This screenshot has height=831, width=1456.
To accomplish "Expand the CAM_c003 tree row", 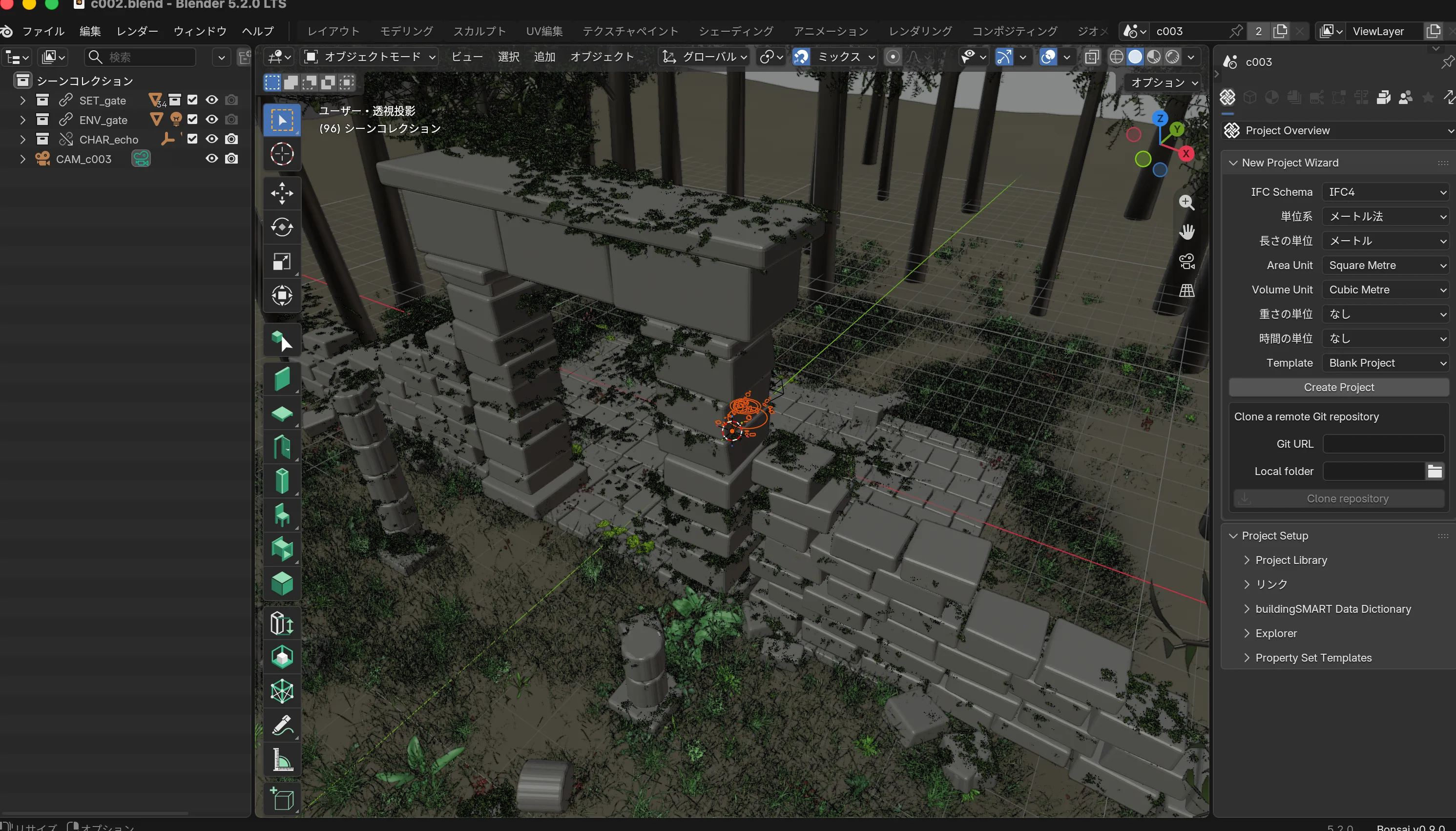I will click(22, 159).
